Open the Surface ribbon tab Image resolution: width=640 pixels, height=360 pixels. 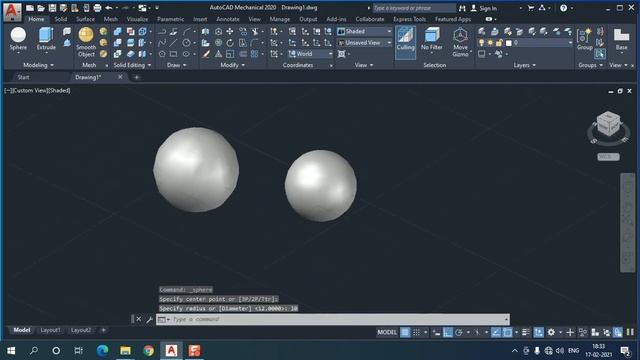click(85, 19)
